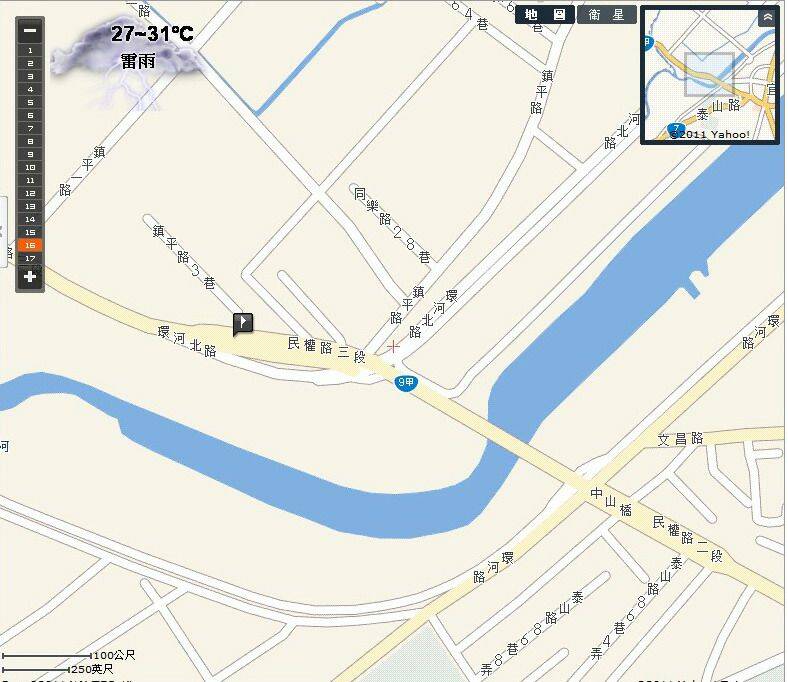Screen dimensions: 788x682
Task: Expand the left side panel handle
Action: coord(3,232)
